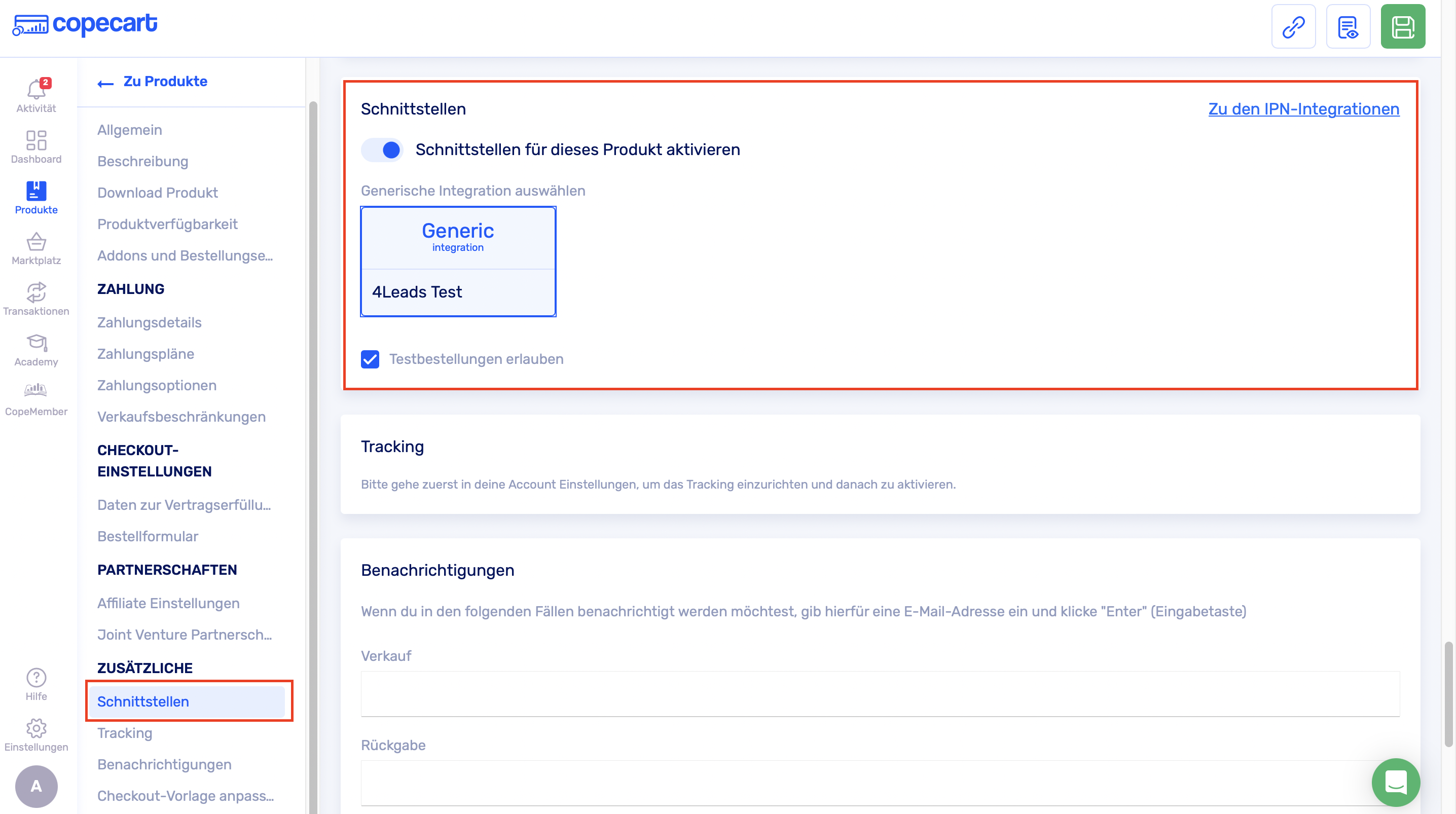1456x814 pixels.
Task: Follow the Zu den IPN-Integrationen link
Action: pos(1303,109)
